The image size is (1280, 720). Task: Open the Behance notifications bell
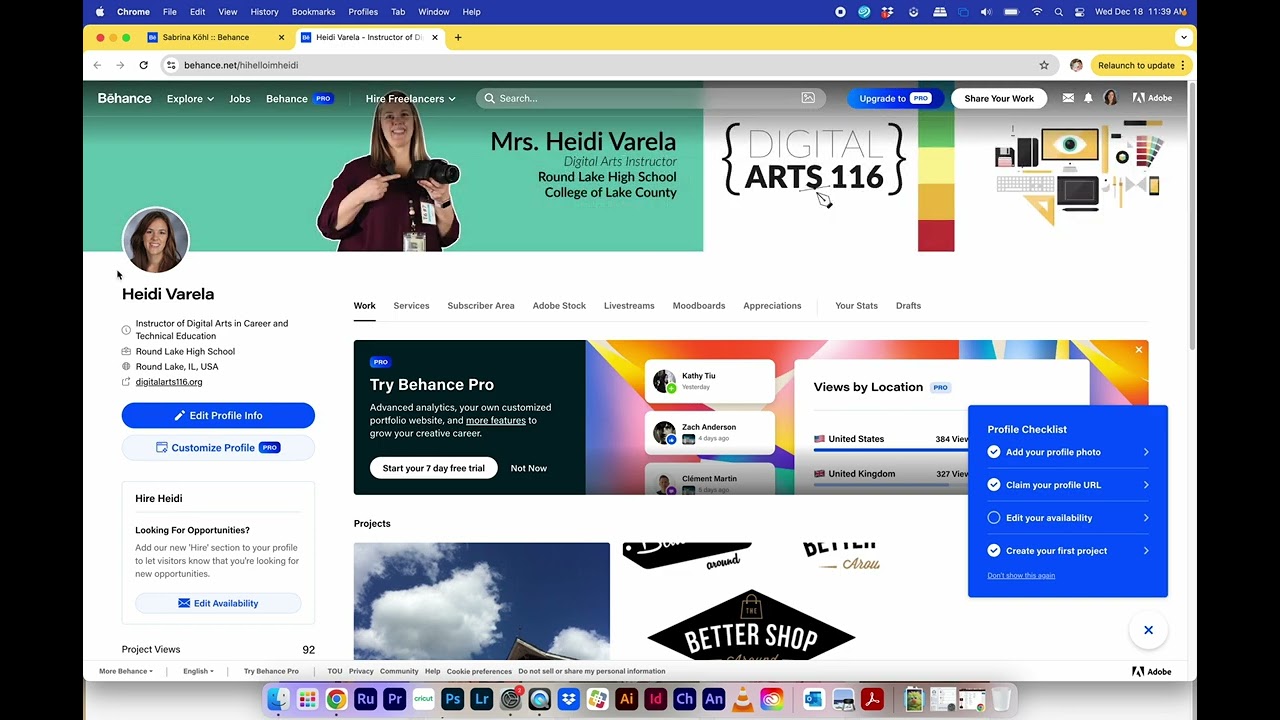(x=1089, y=98)
